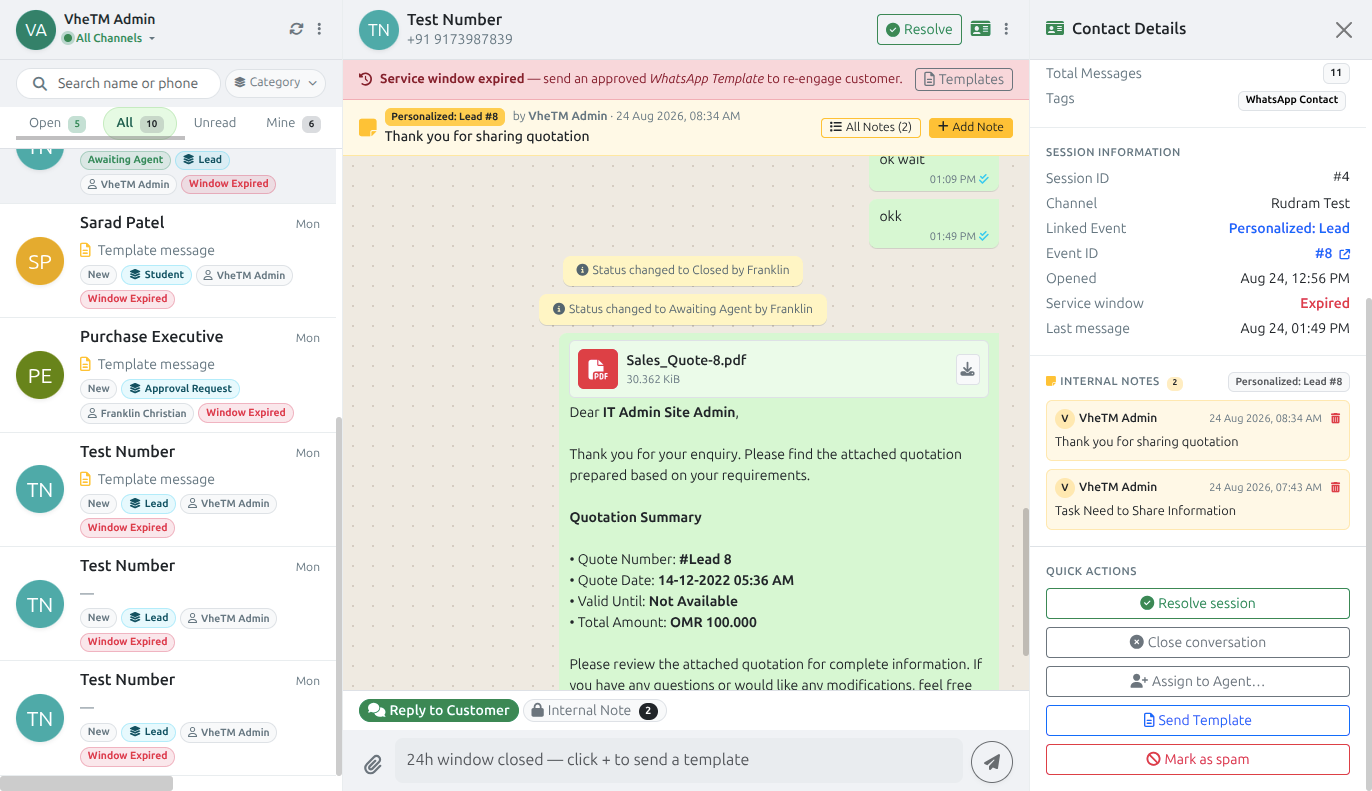Click the PDF file icon of Sales_Quote-8
1372x791 pixels.
pyautogui.click(x=598, y=369)
